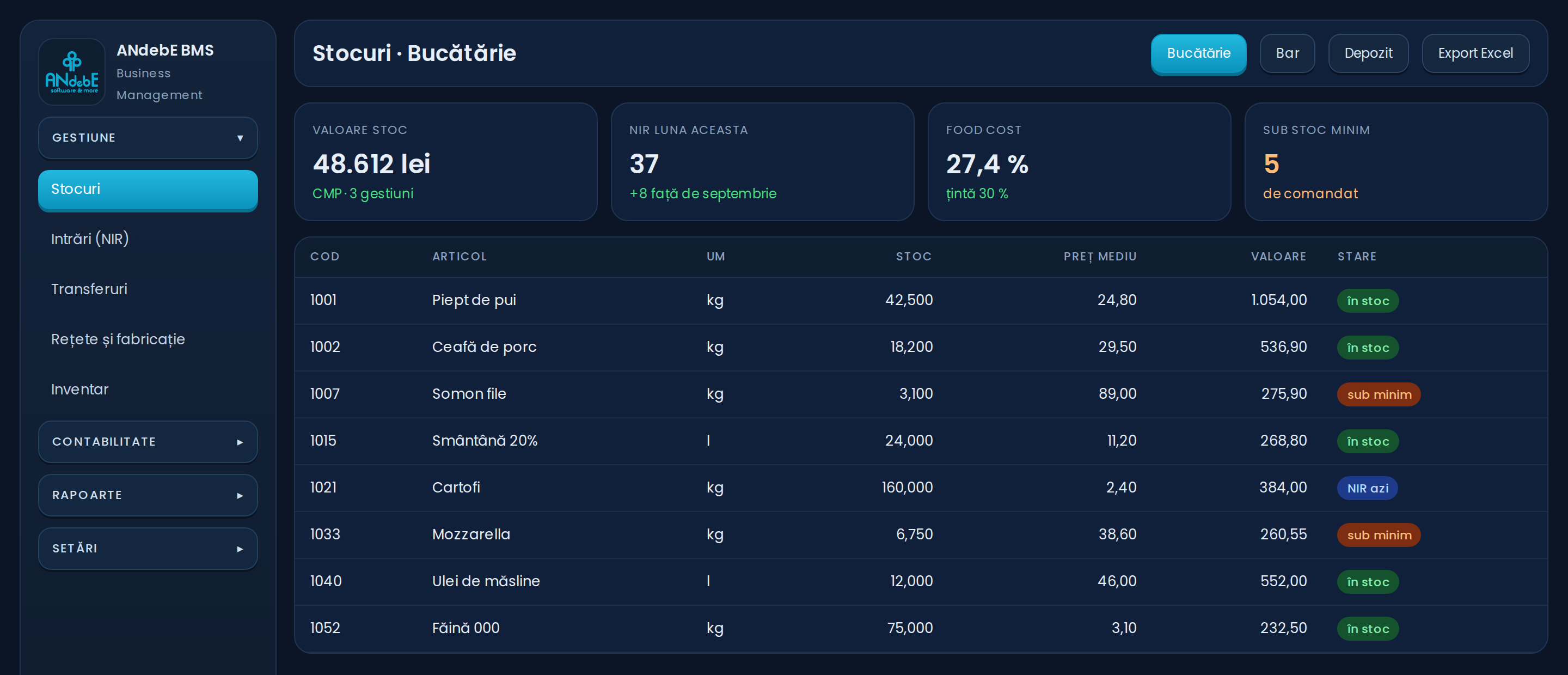Open the Stocuri menu item
Image resolution: width=1568 pixels, height=675 pixels.
pyautogui.click(x=148, y=190)
